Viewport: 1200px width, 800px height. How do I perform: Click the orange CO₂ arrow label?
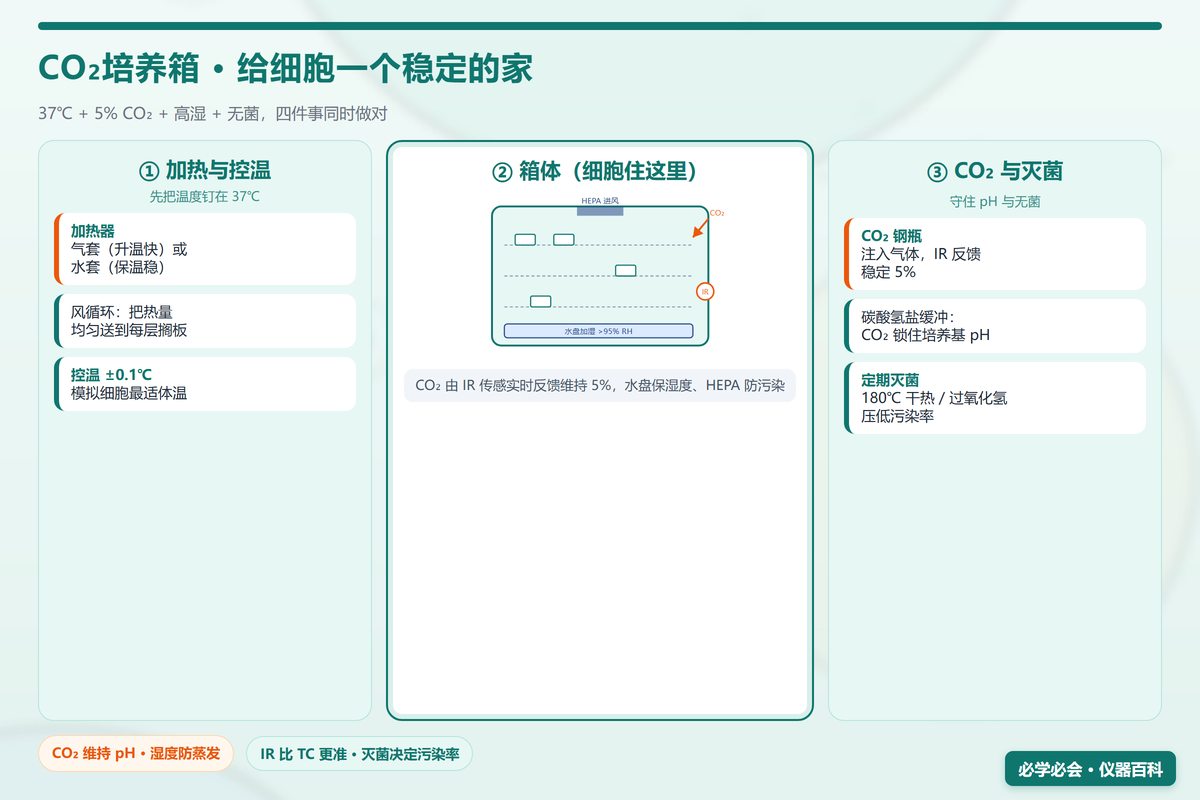coord(716,213)
